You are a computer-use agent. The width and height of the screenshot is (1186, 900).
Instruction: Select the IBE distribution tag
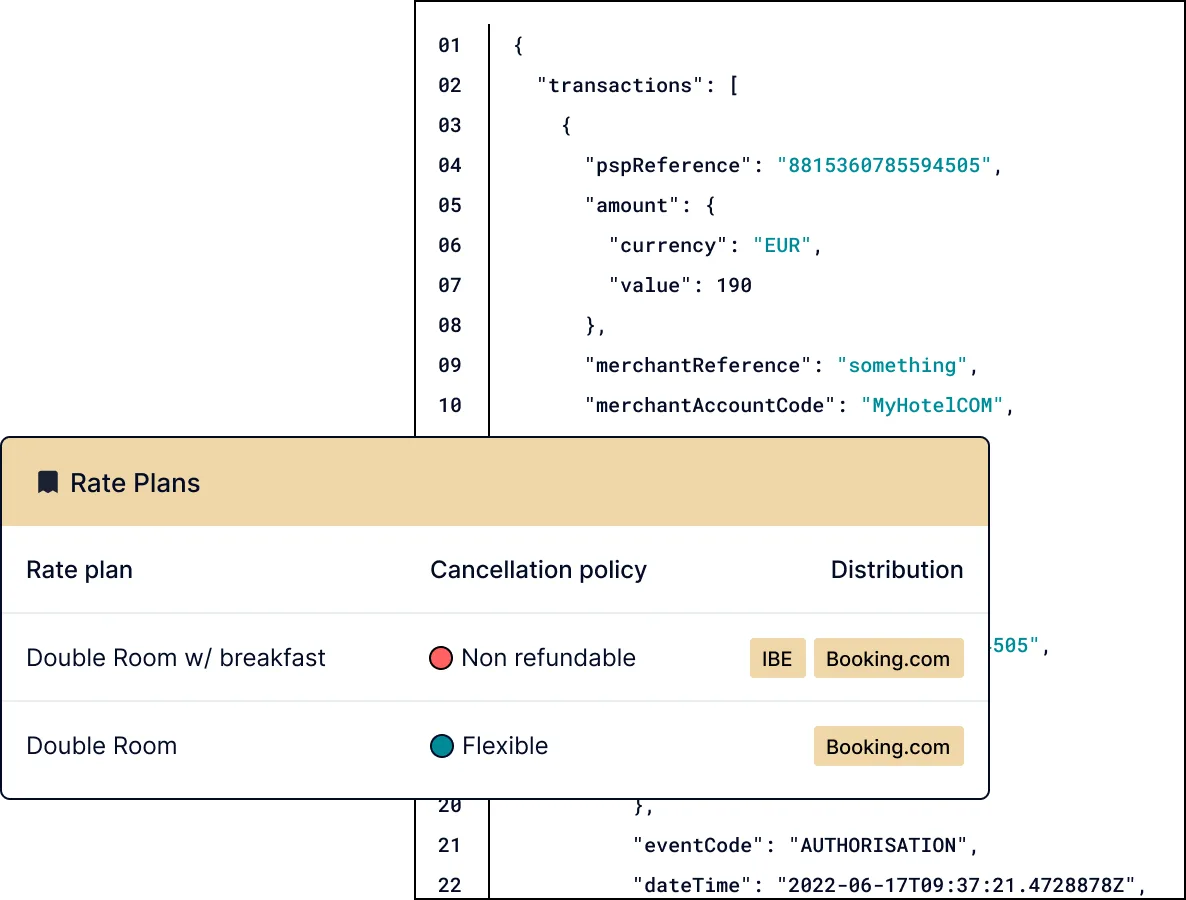[778, 658]
